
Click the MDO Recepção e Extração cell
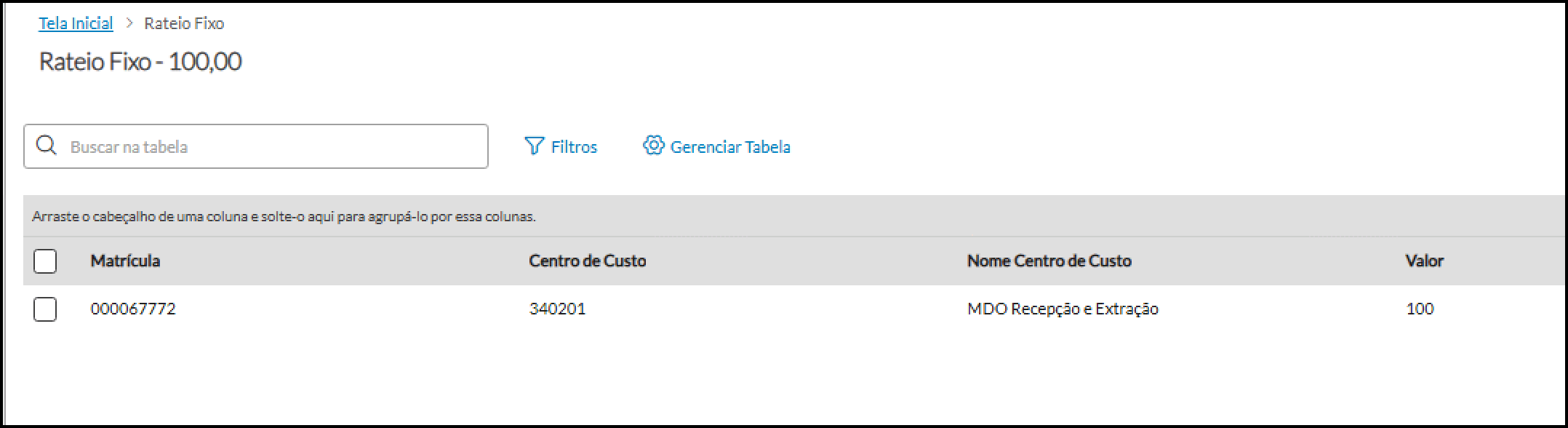[x=1063, y=309]
